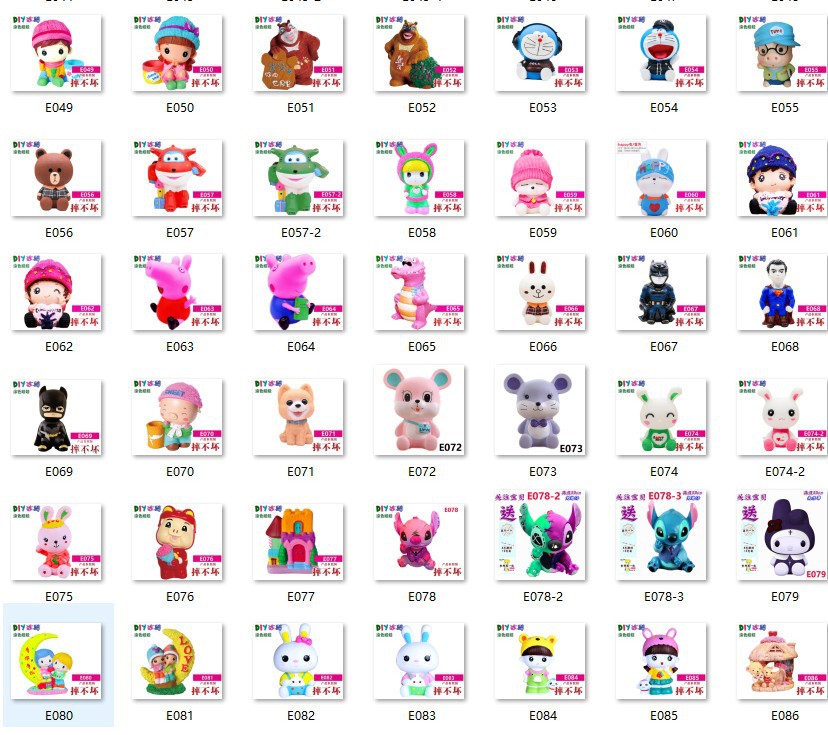828x735 pixels.
Task: Click the E079 Kuromi figurine thumbnail
Action: point(782,535)
